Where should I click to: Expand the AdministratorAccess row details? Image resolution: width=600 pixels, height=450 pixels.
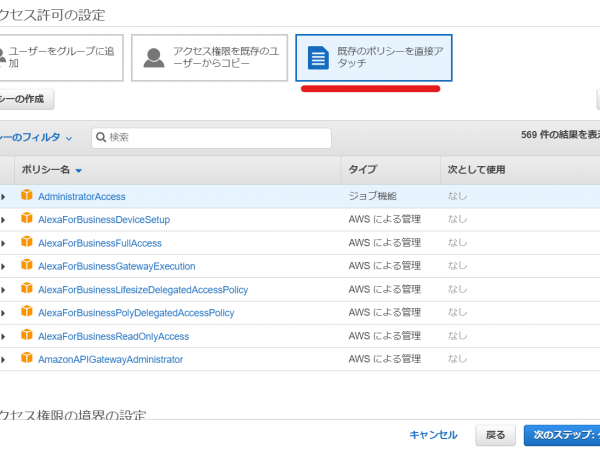(3, 197)
